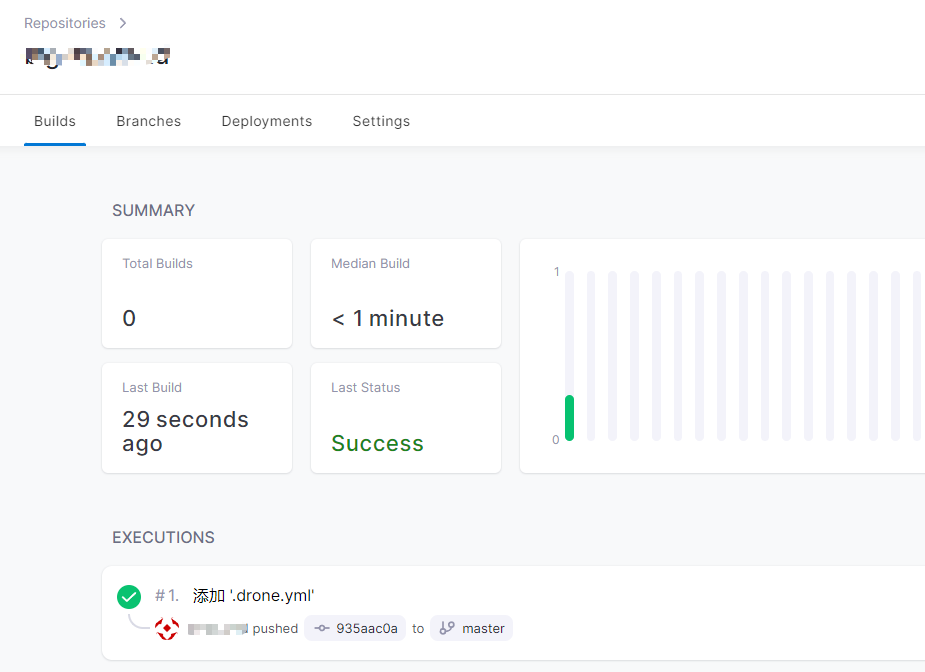
Task: Switch to the Branches tab
Action: point(149,121)
